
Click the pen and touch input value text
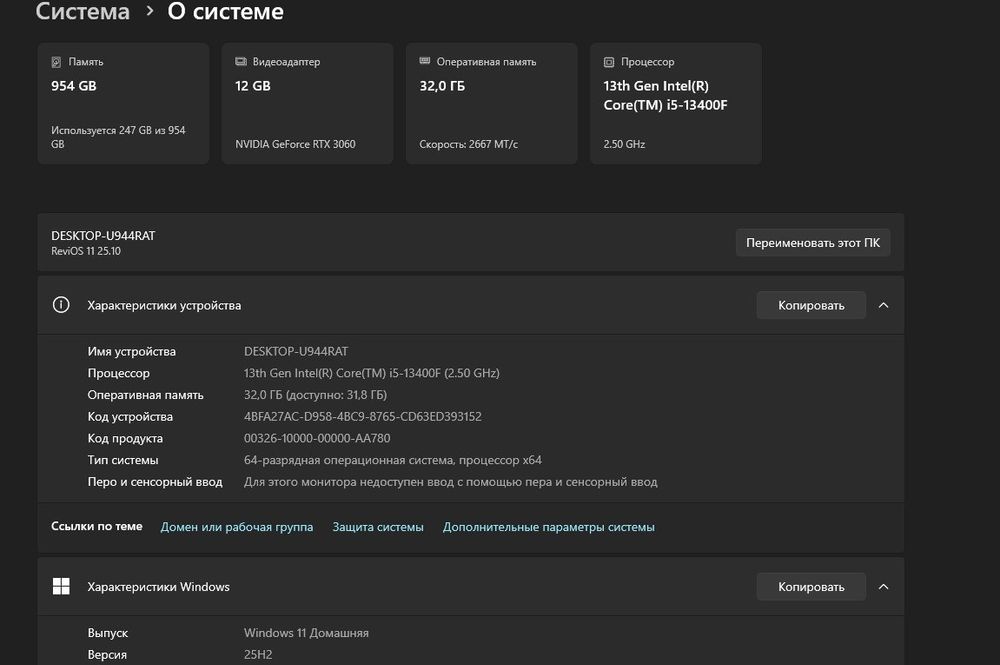(451, 482)
